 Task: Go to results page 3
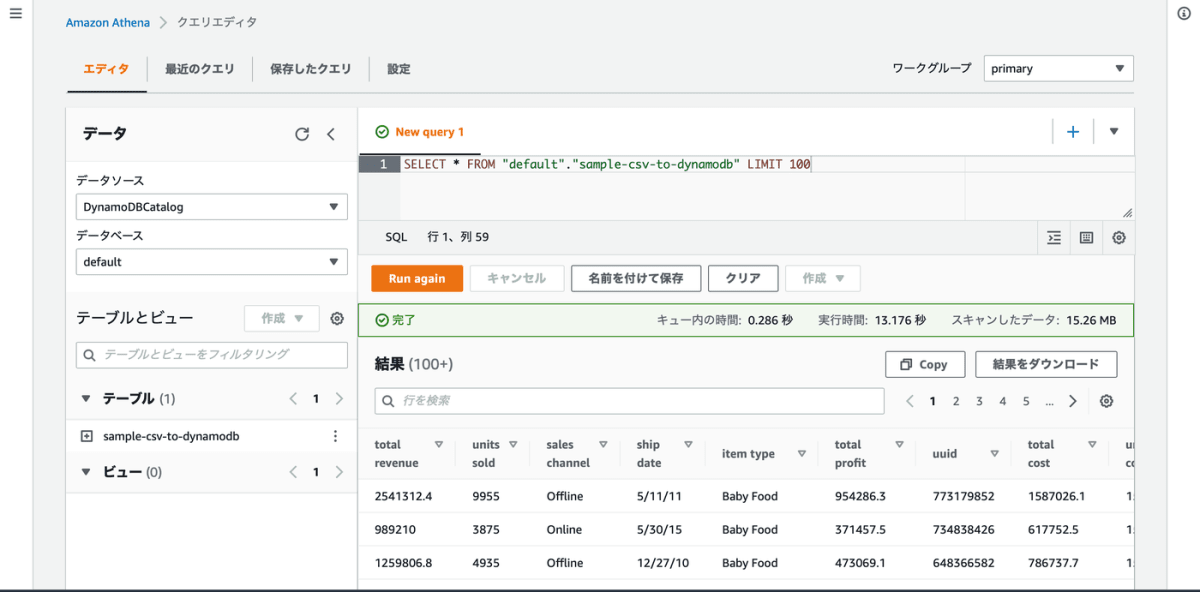click(979, 401)
